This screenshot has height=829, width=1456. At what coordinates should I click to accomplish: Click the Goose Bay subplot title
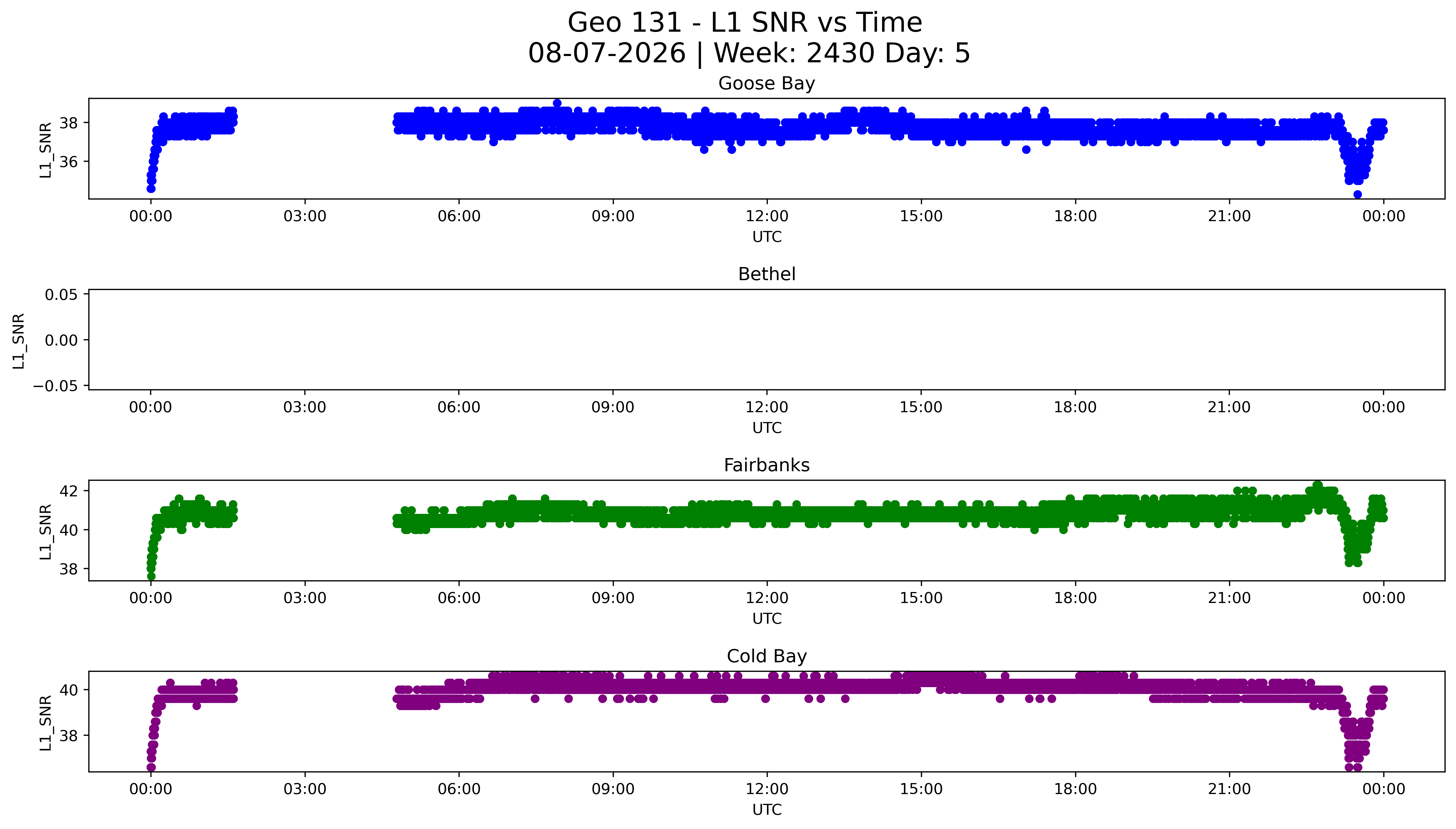[766, 84]
